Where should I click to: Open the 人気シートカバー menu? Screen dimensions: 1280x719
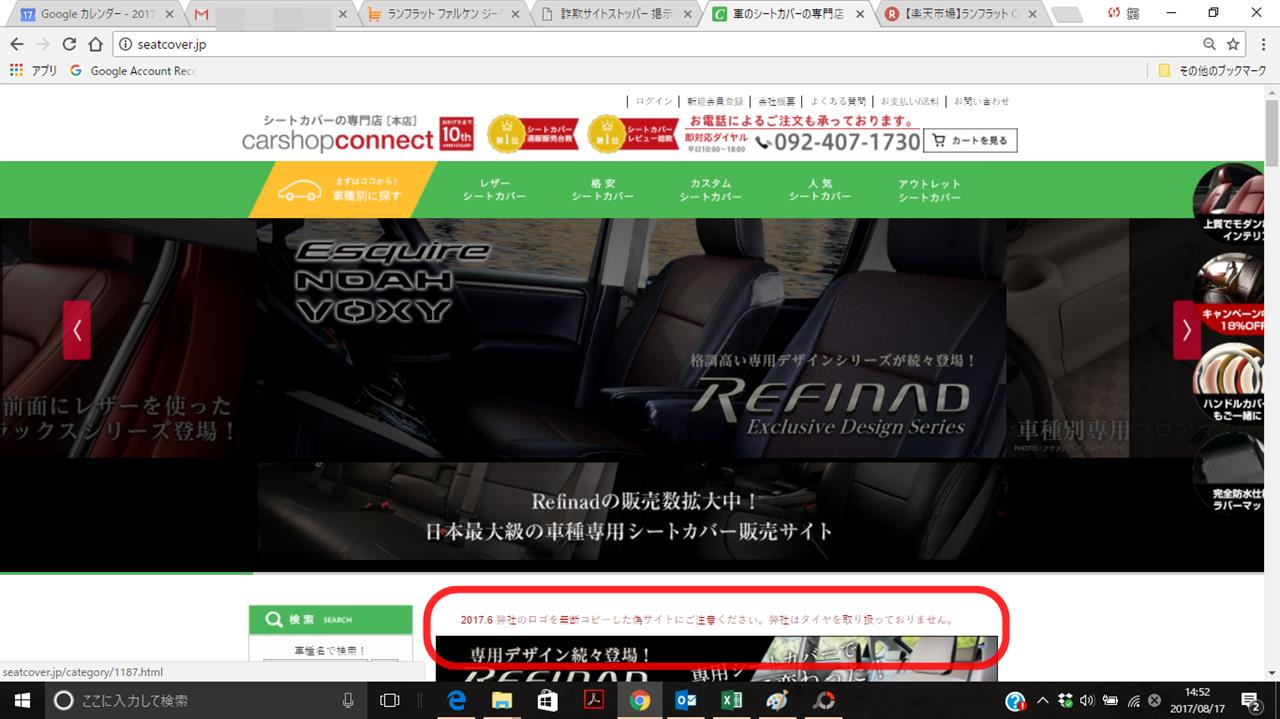[x=820, y=190]
